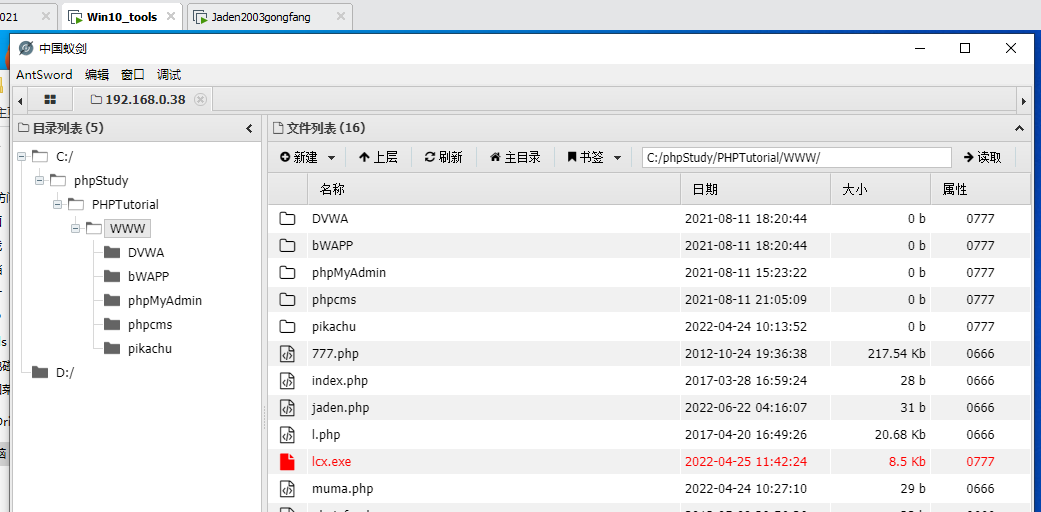The image size is (1041, 512).
Task: Switch to the Jaden2003gongfang VM tab
Action: (265, 17)
